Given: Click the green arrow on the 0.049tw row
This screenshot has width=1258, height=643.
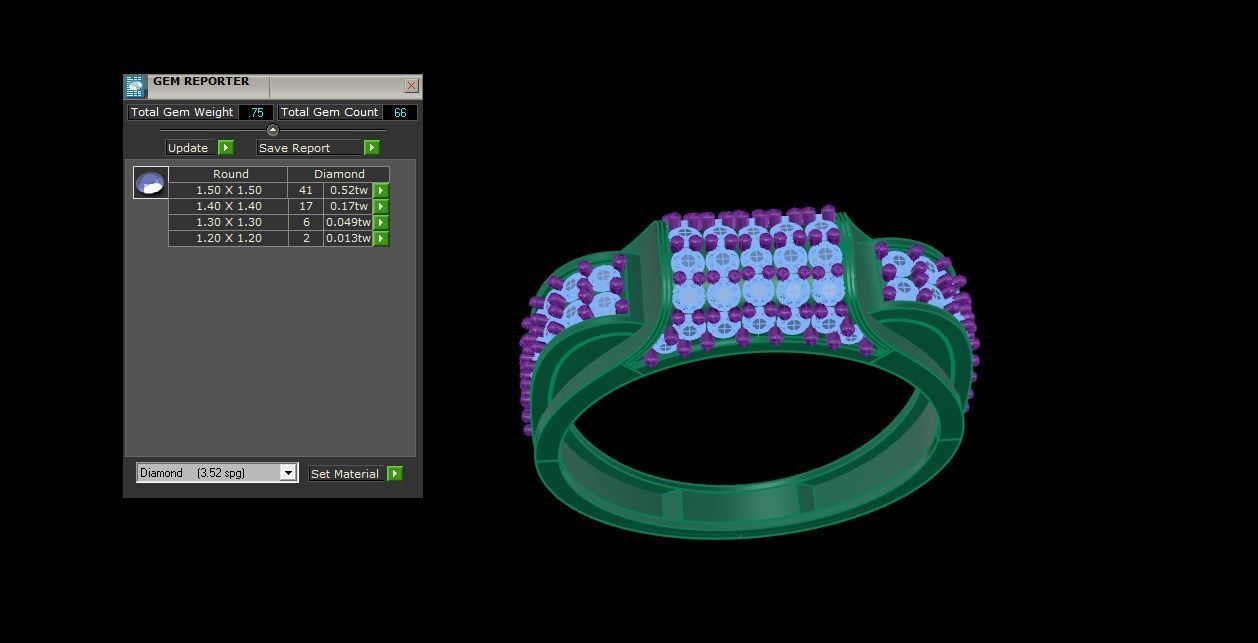Looking at the screenshot, I should (381, 222).
